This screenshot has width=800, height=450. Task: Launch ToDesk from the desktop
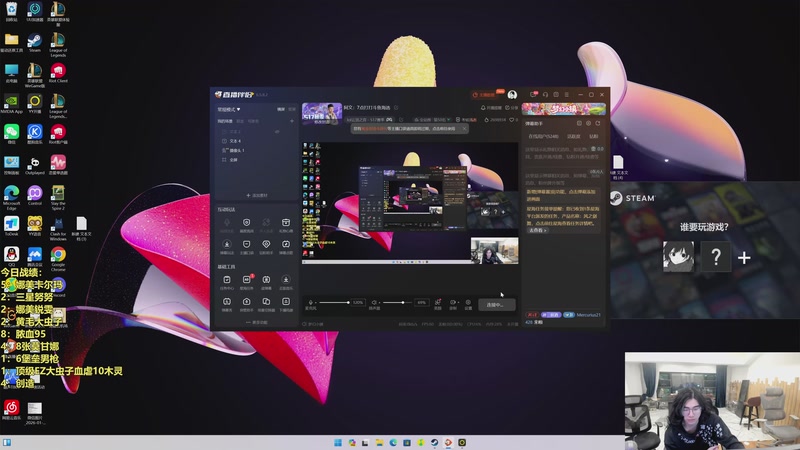coord(11,226)
